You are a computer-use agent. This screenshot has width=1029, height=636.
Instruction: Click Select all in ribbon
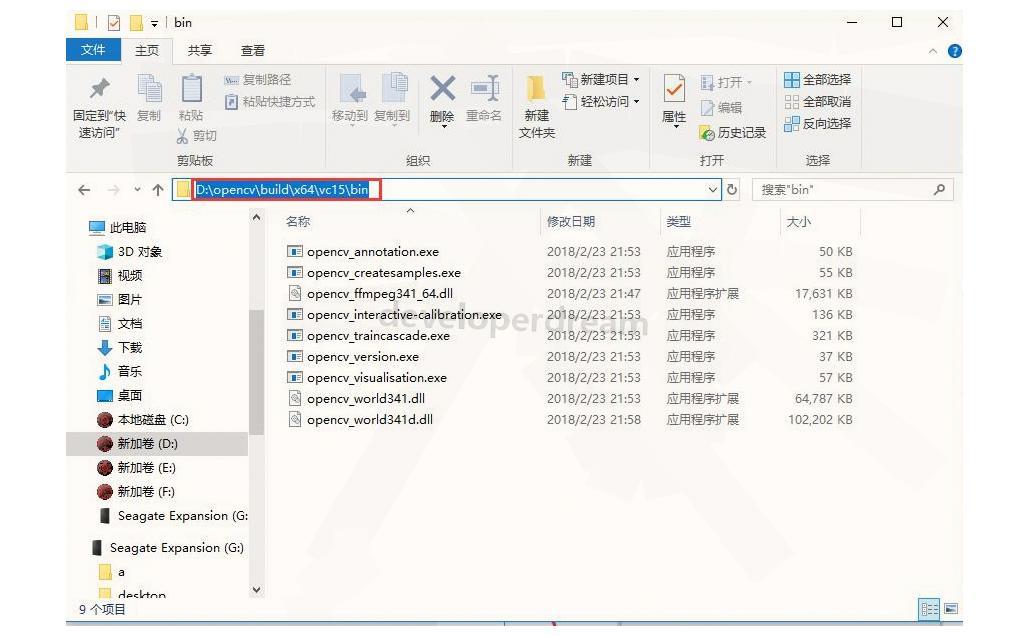[817, 79]
